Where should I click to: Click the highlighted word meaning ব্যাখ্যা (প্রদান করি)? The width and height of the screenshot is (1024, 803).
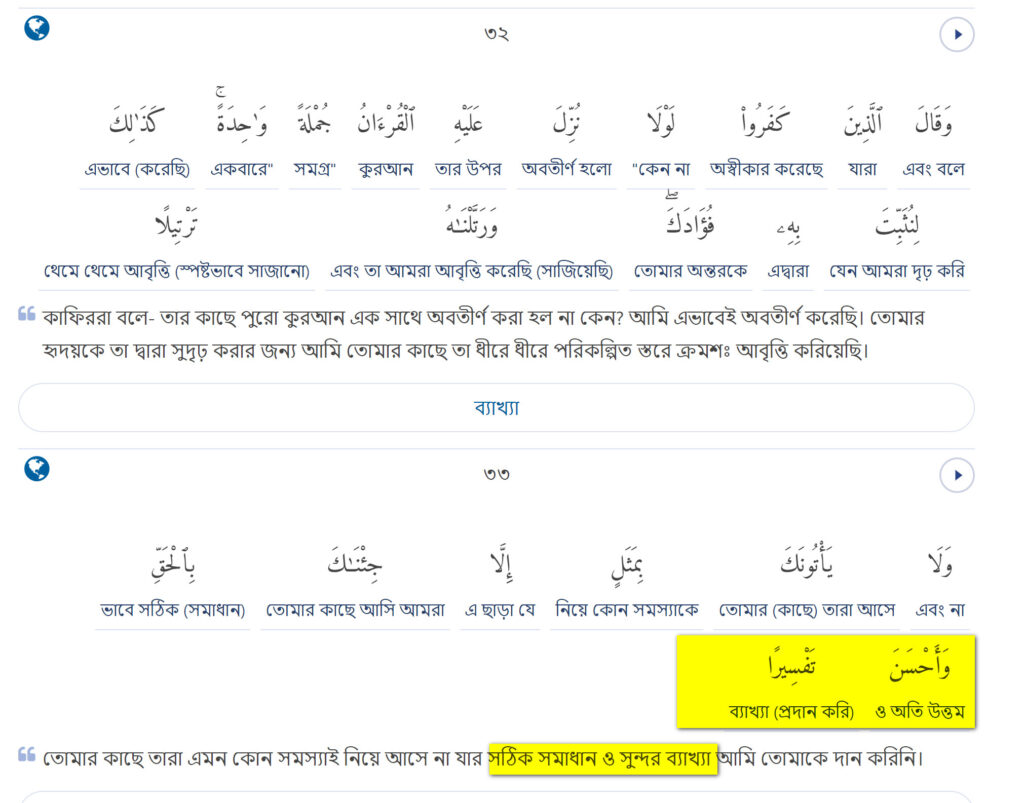tap(792, 712)
